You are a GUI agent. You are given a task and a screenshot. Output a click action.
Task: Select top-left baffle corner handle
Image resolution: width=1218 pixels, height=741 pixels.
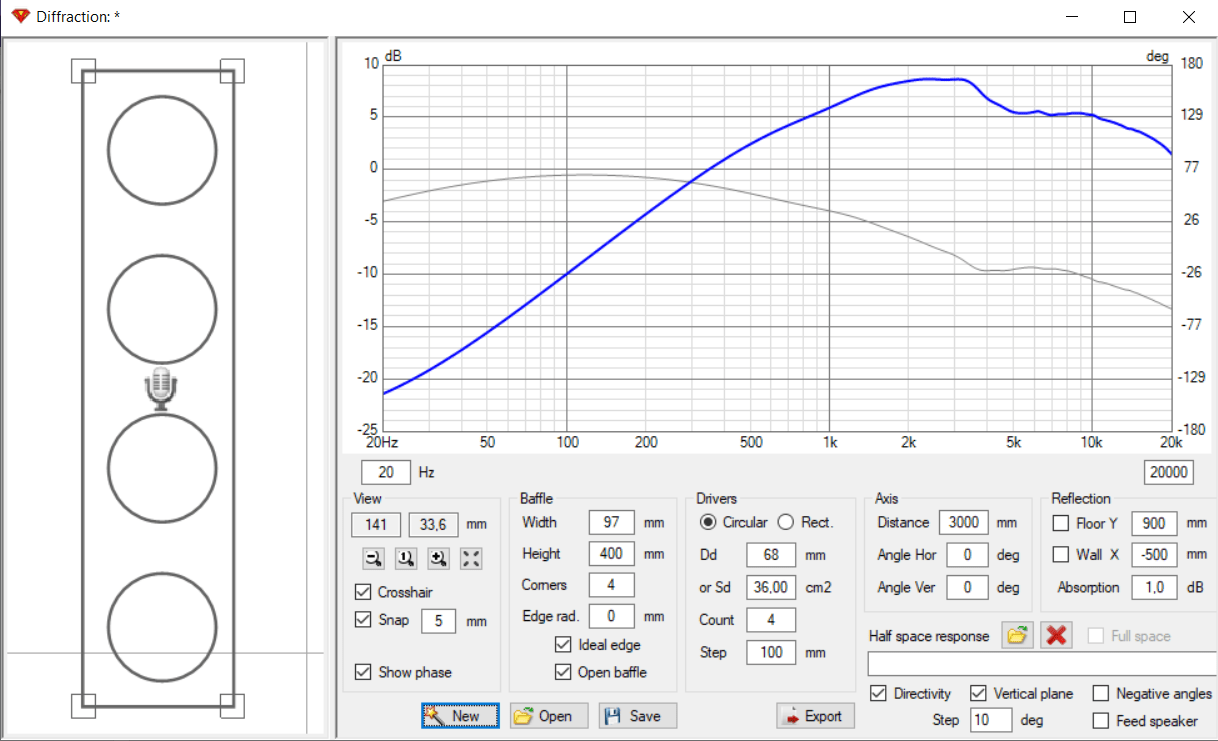(x=83, y=70)
